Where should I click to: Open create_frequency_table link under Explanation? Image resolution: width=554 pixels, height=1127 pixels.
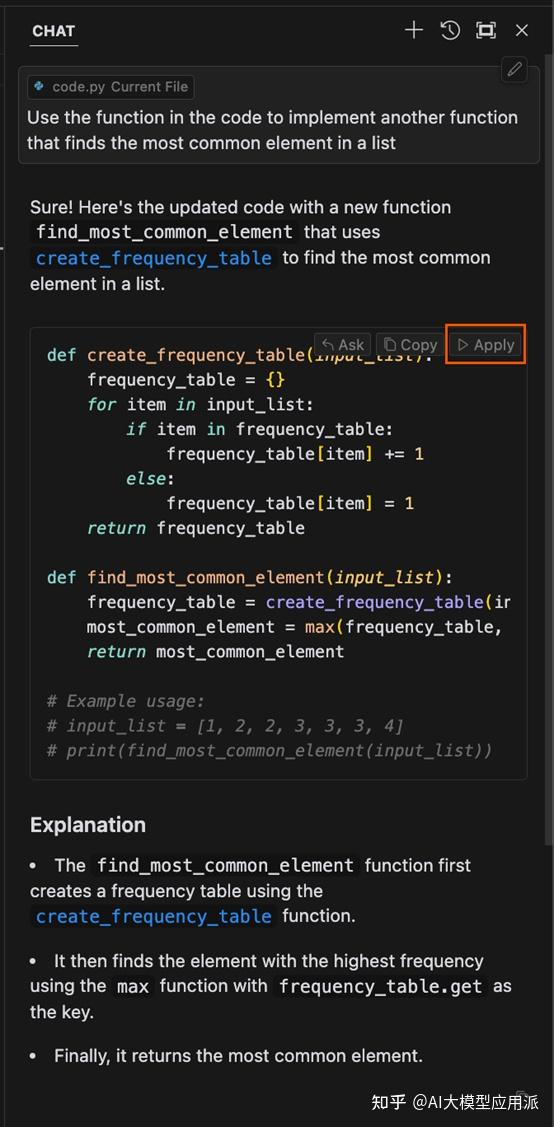pyautogui.click(x=154, y=916)
